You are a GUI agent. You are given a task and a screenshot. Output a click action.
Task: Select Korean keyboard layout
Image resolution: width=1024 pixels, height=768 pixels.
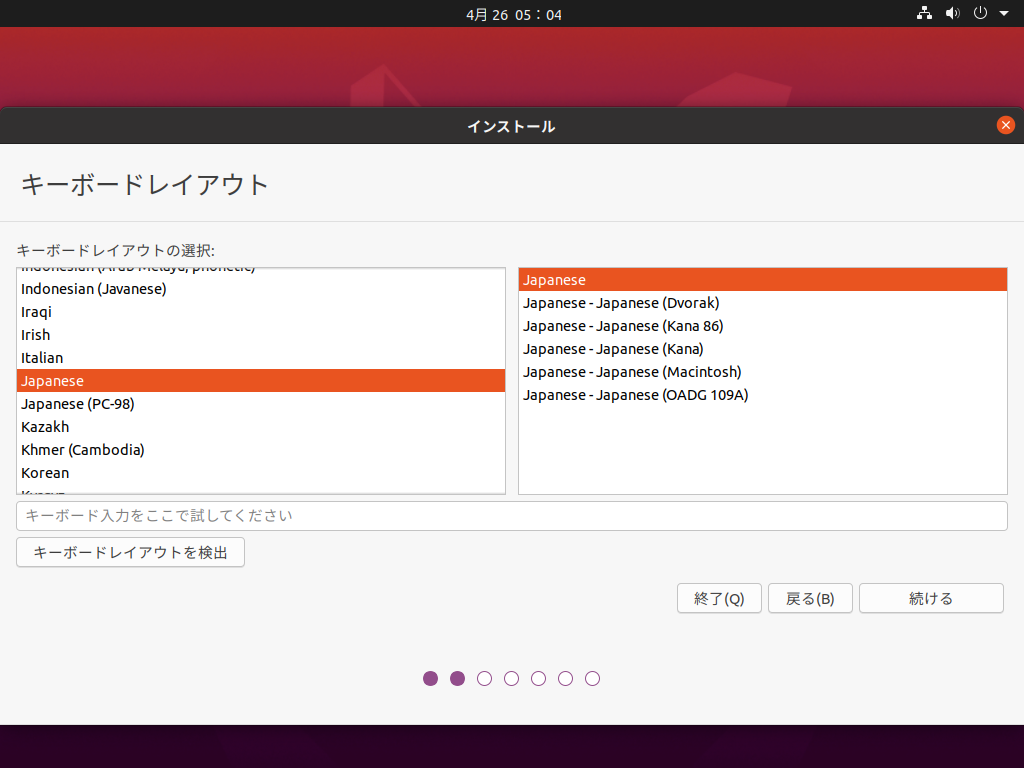click(261, 472)
